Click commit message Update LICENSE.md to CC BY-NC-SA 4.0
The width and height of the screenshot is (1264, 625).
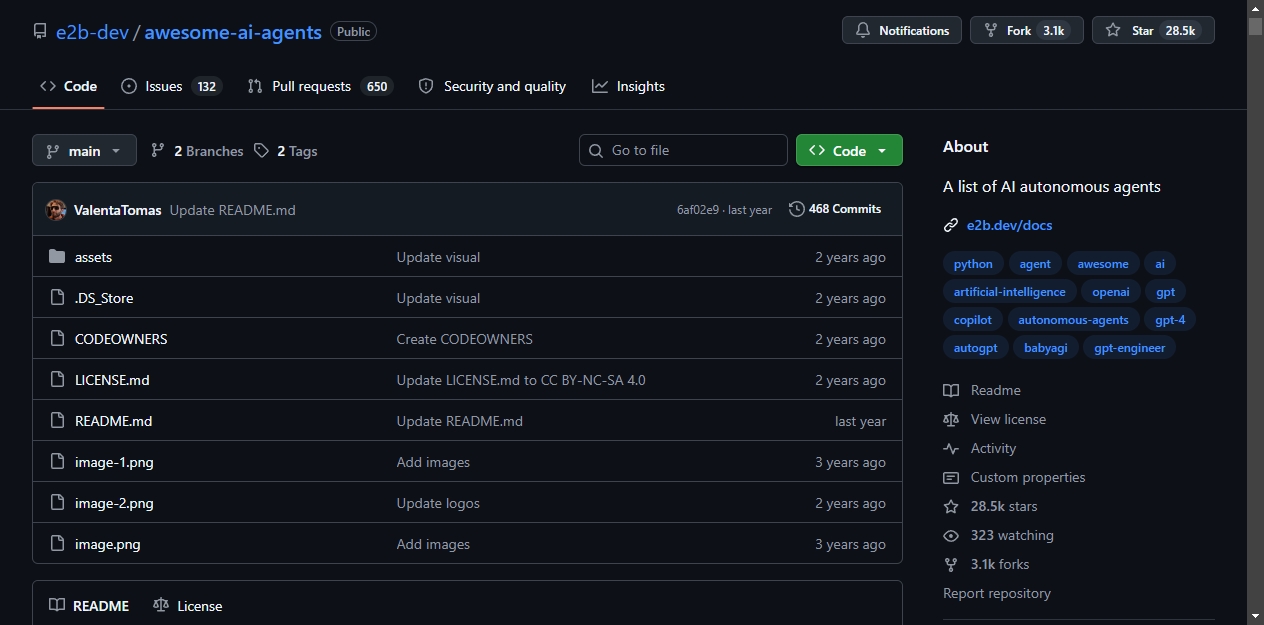pos(521,380)
